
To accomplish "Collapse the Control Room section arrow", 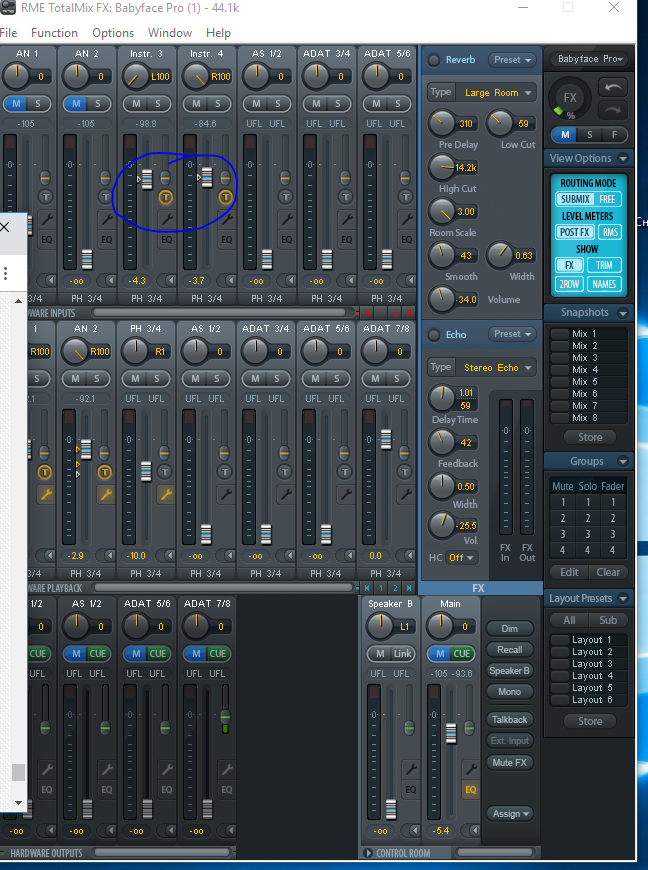I will coord(367,853).
